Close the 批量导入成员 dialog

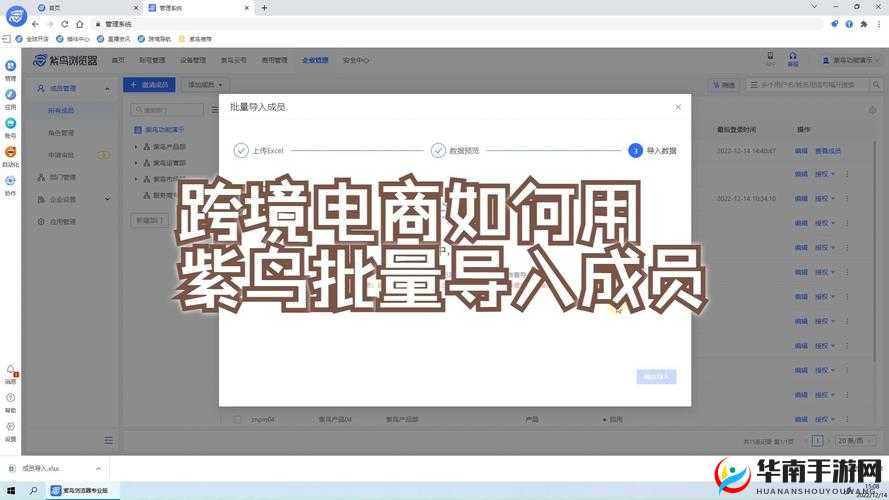(x=678, y=107)
